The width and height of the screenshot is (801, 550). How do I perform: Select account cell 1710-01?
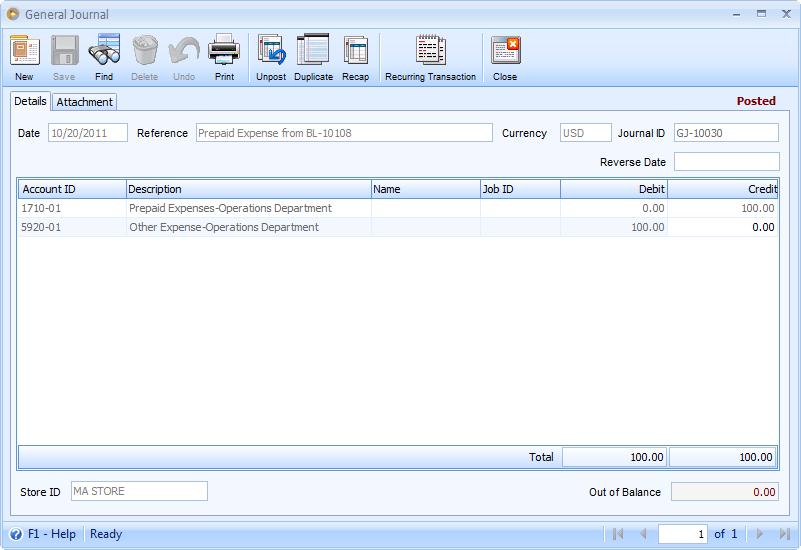(x=72, y=208)
